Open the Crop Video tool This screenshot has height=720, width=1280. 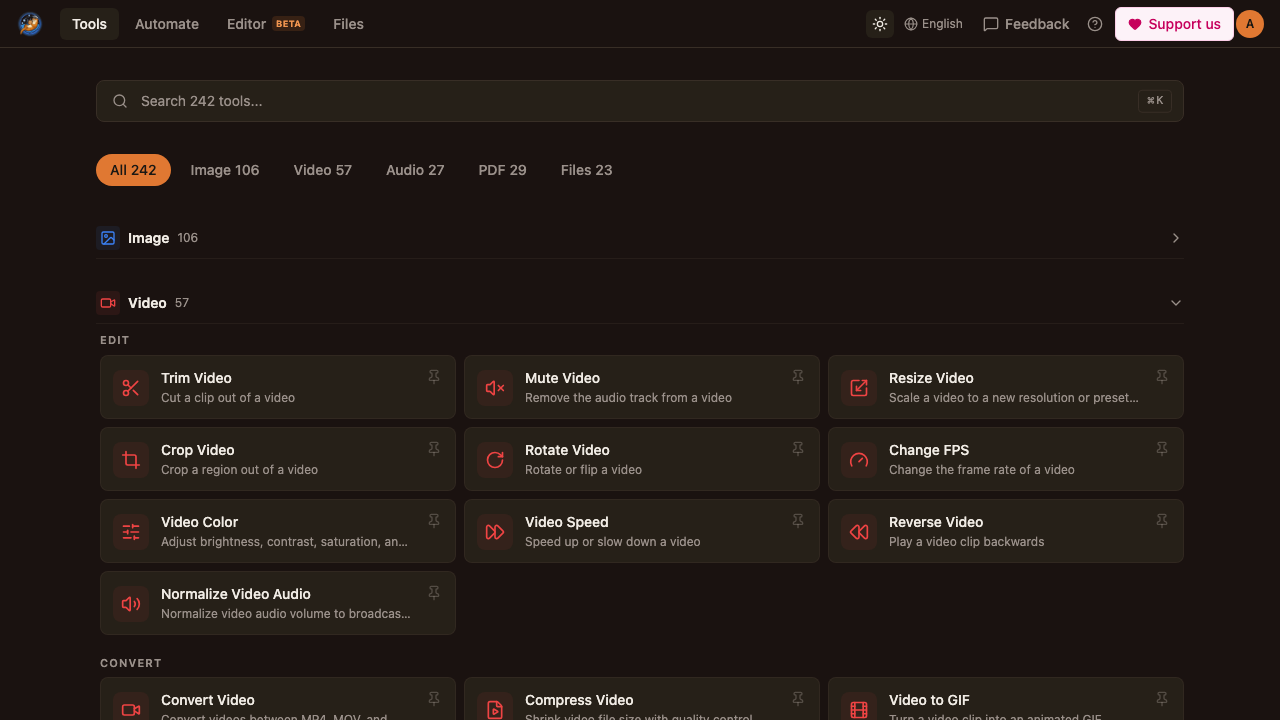[x=278, y=459]
